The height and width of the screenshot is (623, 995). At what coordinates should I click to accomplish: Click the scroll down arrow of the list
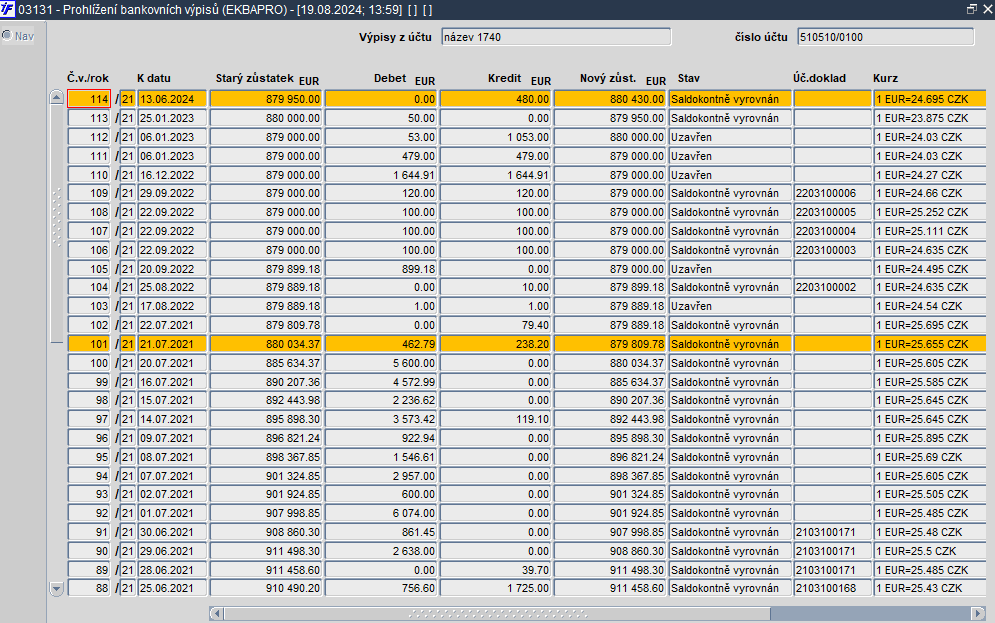pyautogui.click(x=56, y=589)
